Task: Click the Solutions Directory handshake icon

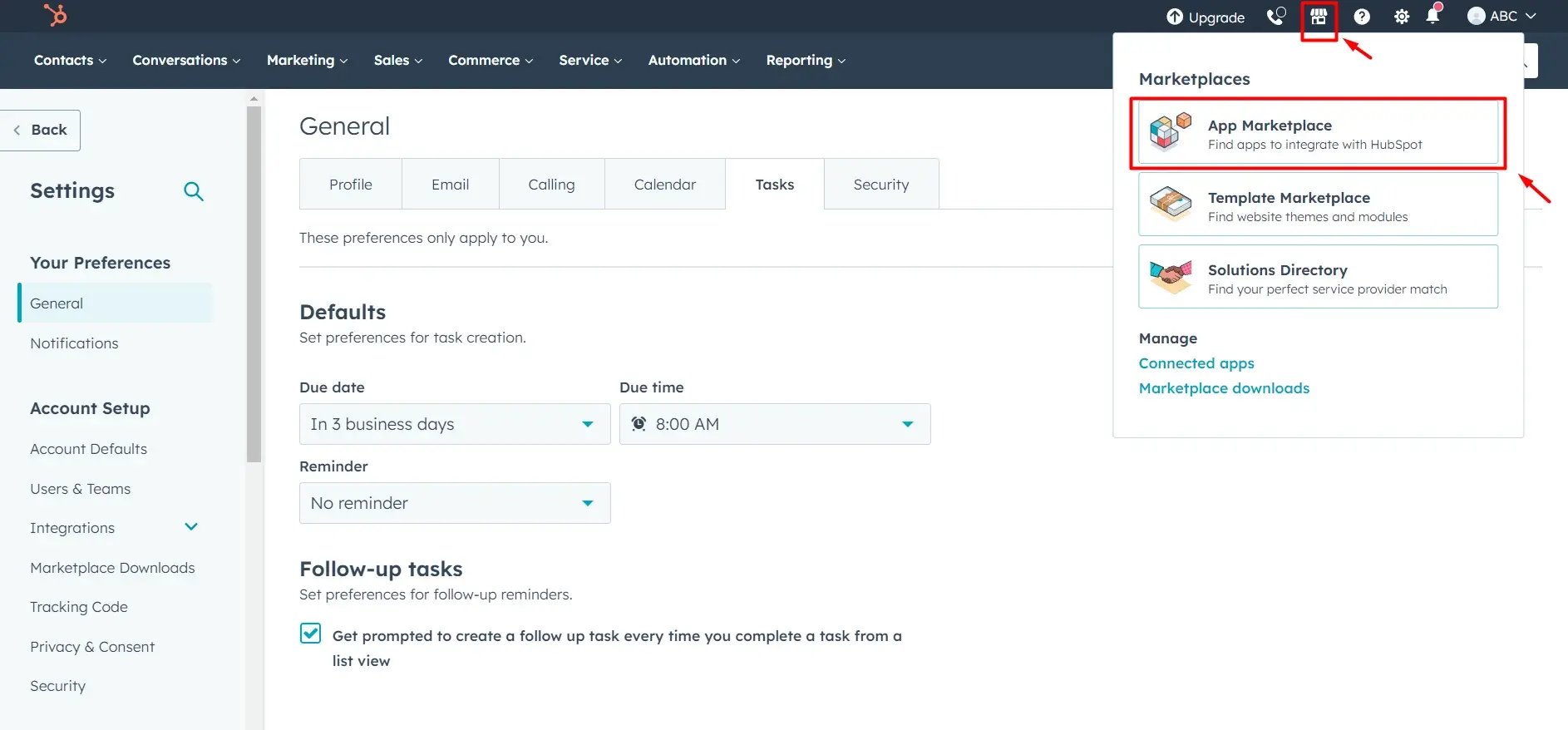Action: [1171, 276]
